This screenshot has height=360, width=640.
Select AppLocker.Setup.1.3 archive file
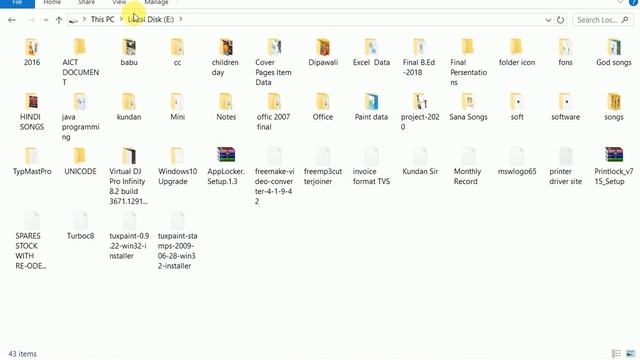pyautogui.click(x=226, y=167)
